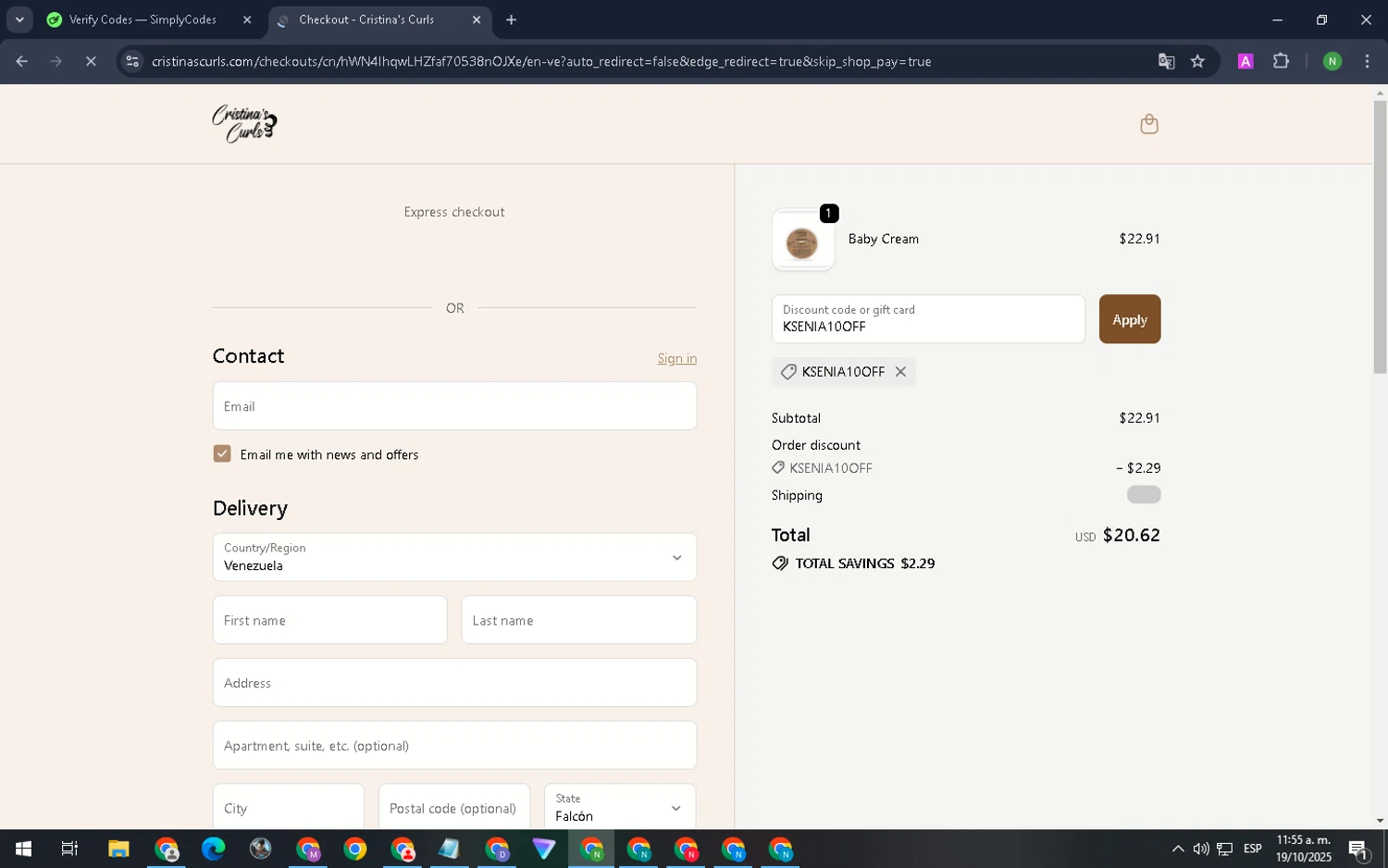This screenshot has width=1388, height=868.
Task: Open the purple A extension icon
Action: pyautogui.click(x=1245, y=61)
